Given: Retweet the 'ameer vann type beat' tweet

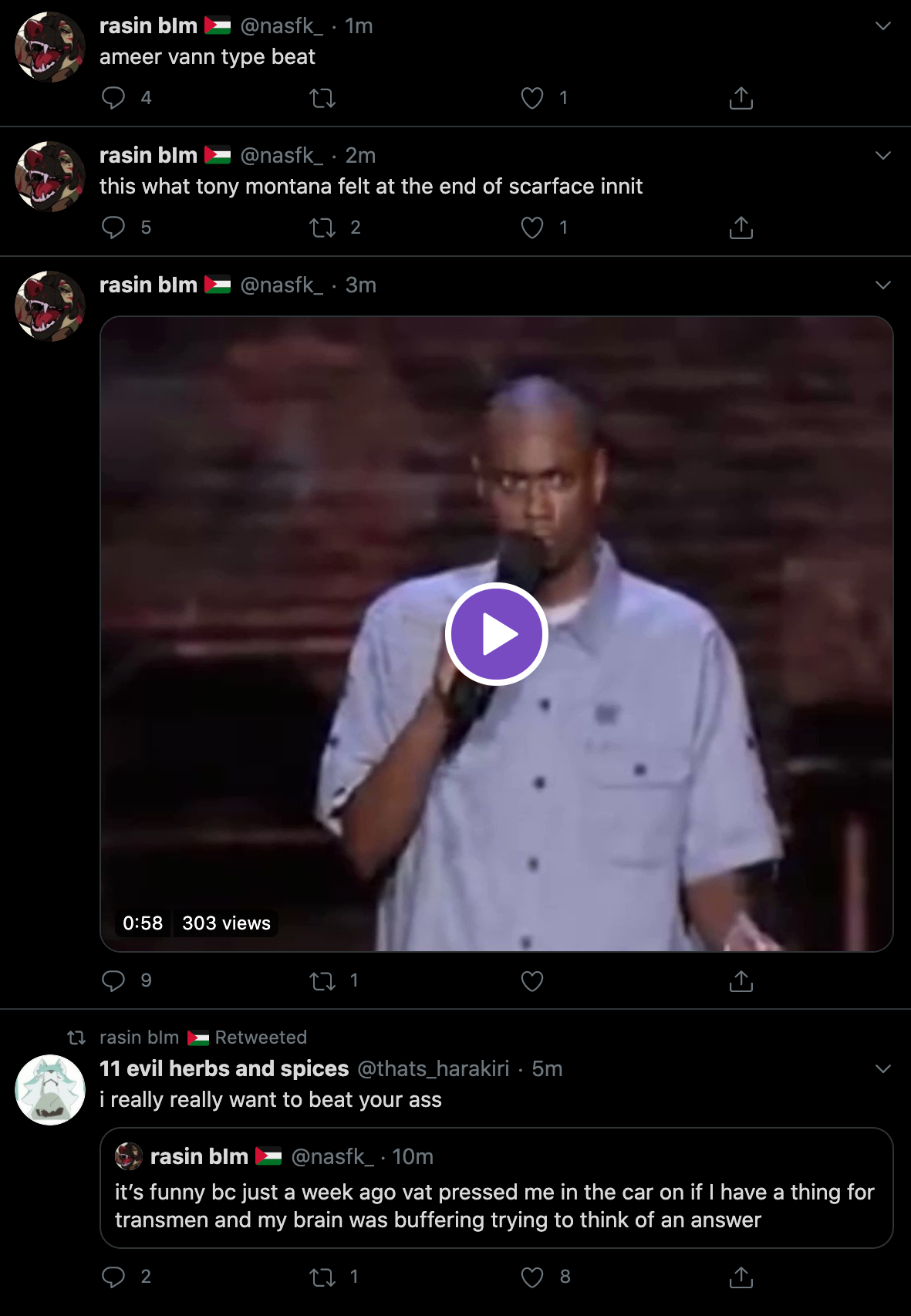Looking at the screenshot, I should (322, 98).
